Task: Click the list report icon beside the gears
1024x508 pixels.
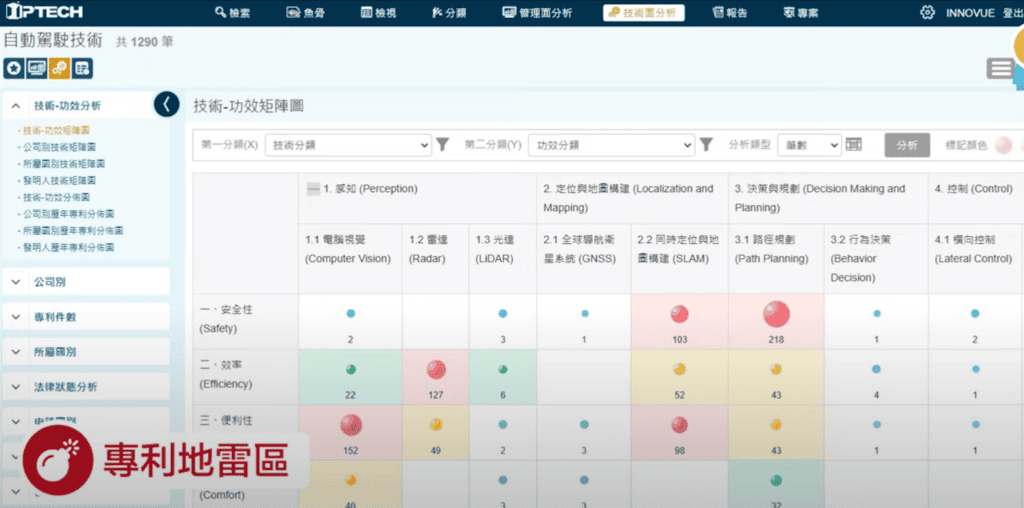Action: (x=82, y=68)
